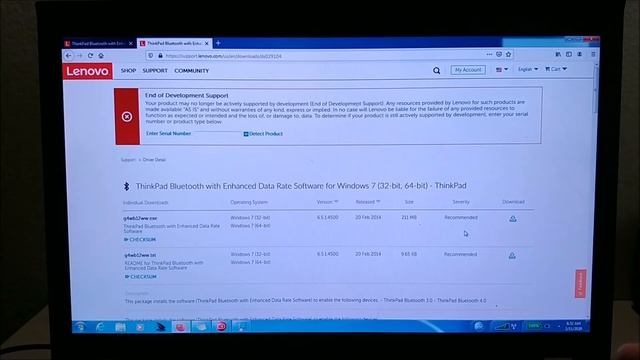Click the battery indicator in system tray
The width and height of the screenshot is (640, 360).
pyautogui.click(x=533, y=326)
